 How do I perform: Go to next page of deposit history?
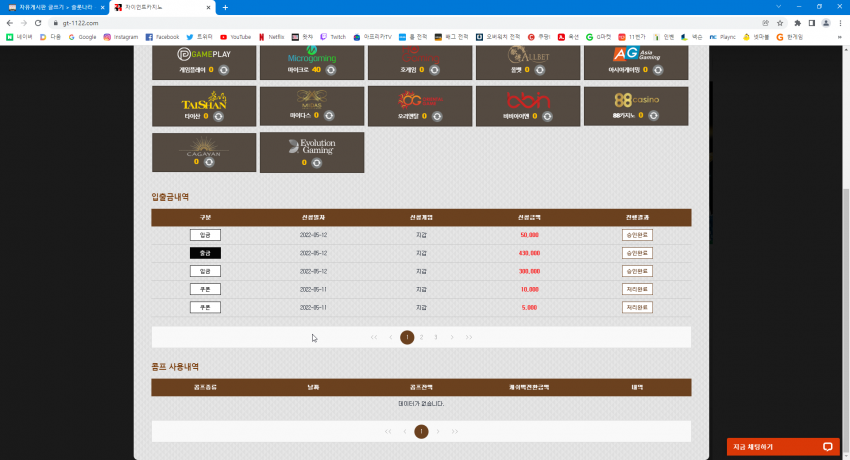(452, 337)
